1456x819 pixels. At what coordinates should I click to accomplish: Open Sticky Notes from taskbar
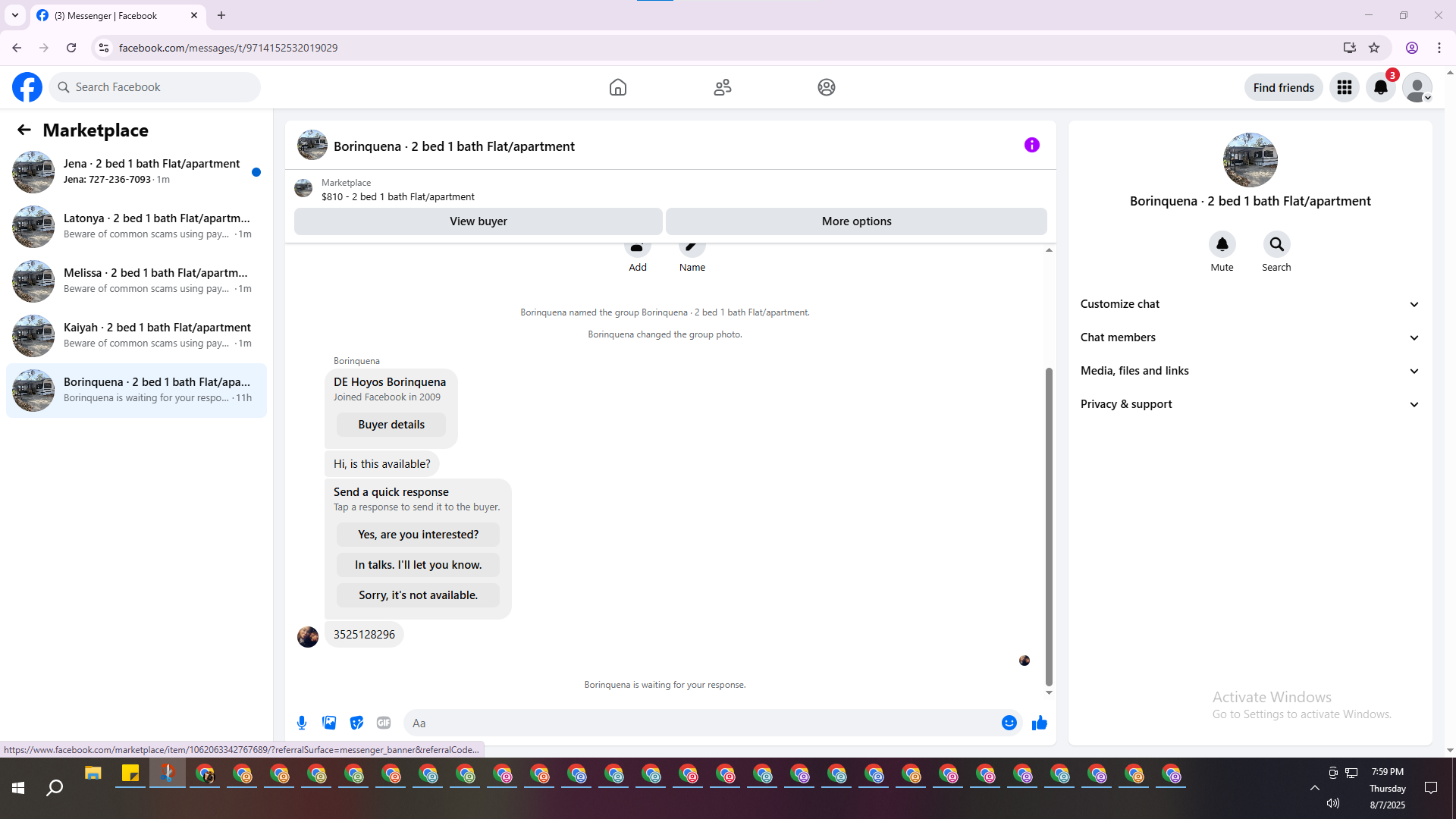coord(130,774)
